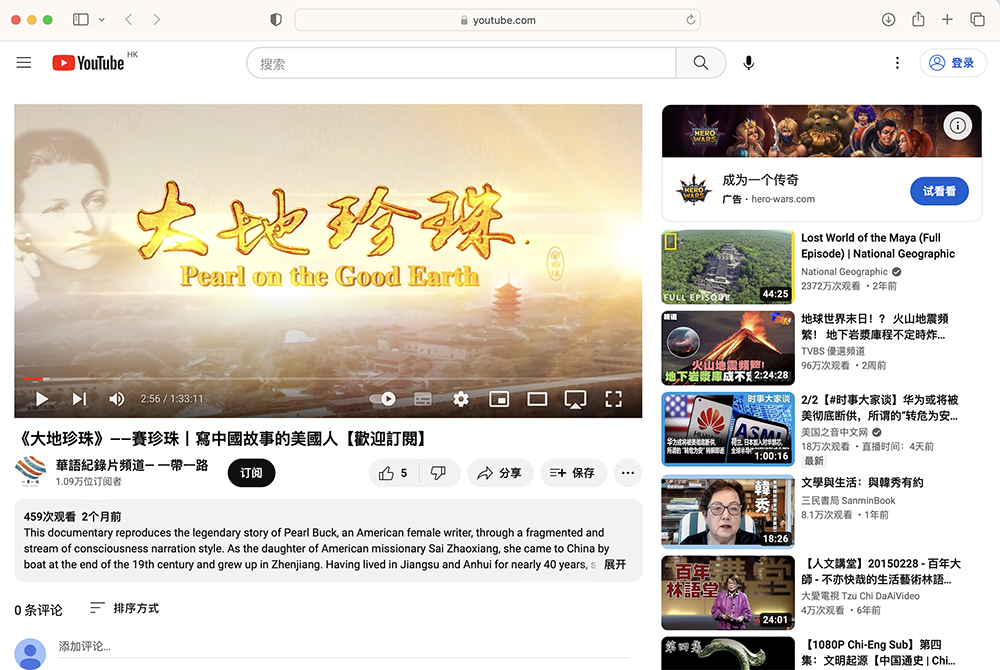Click the search magnifier button
1000x670 pixels.
[700, 62]
